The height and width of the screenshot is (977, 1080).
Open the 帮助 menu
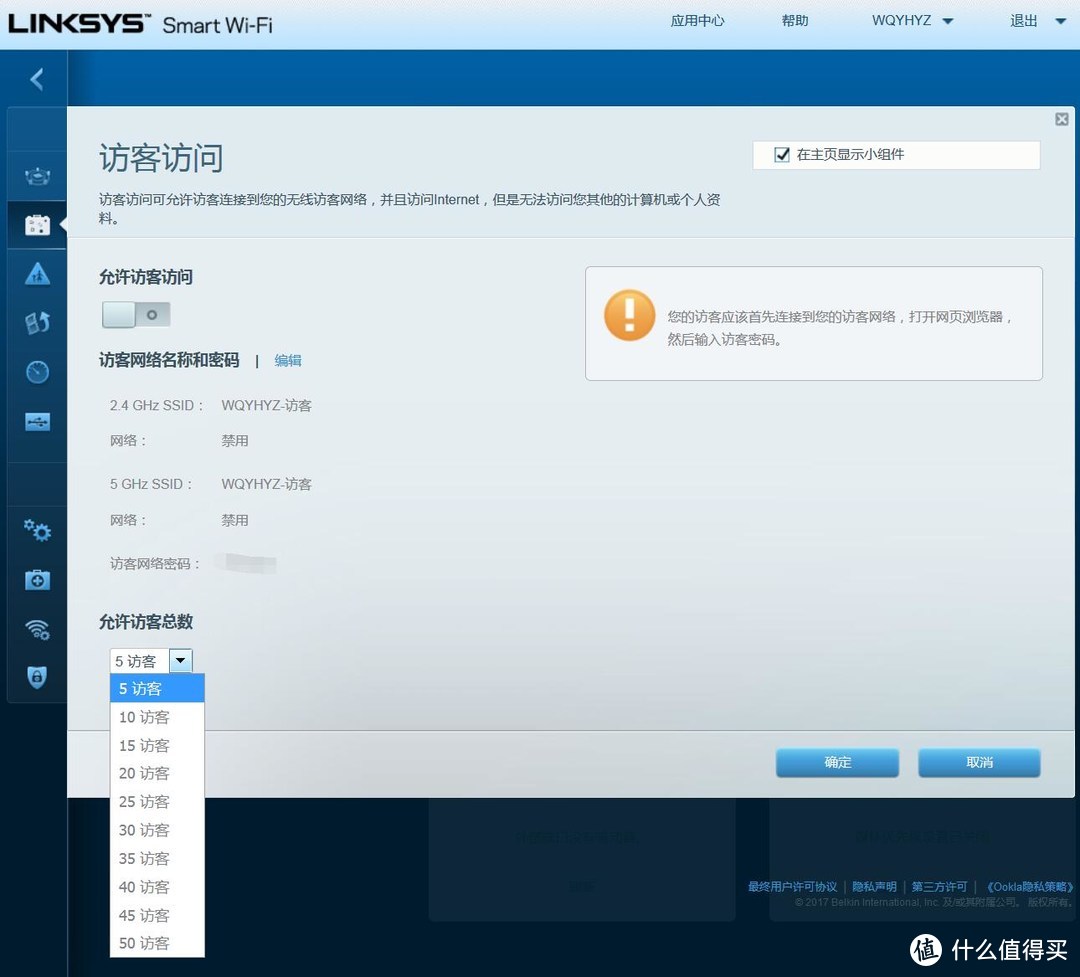point(795,20)
